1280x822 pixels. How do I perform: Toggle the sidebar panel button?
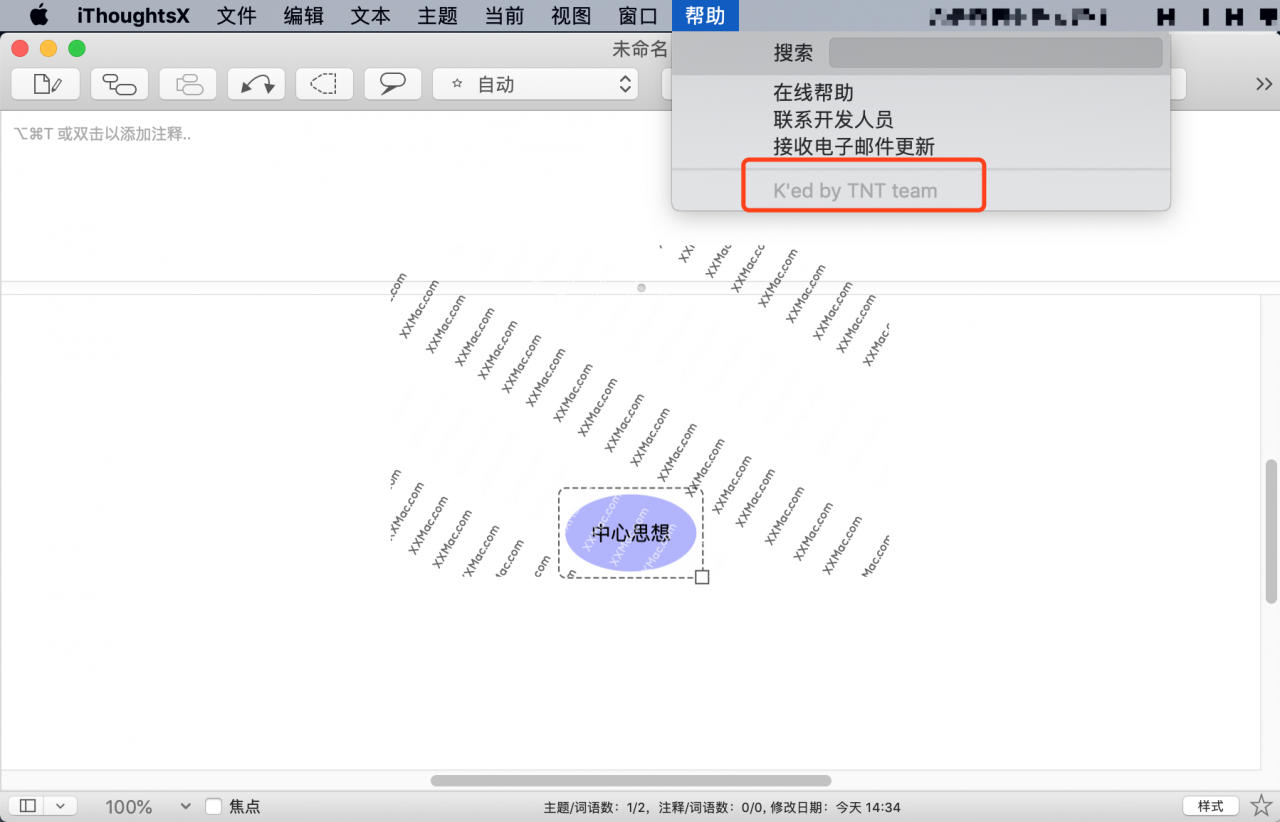click(28, 806)
